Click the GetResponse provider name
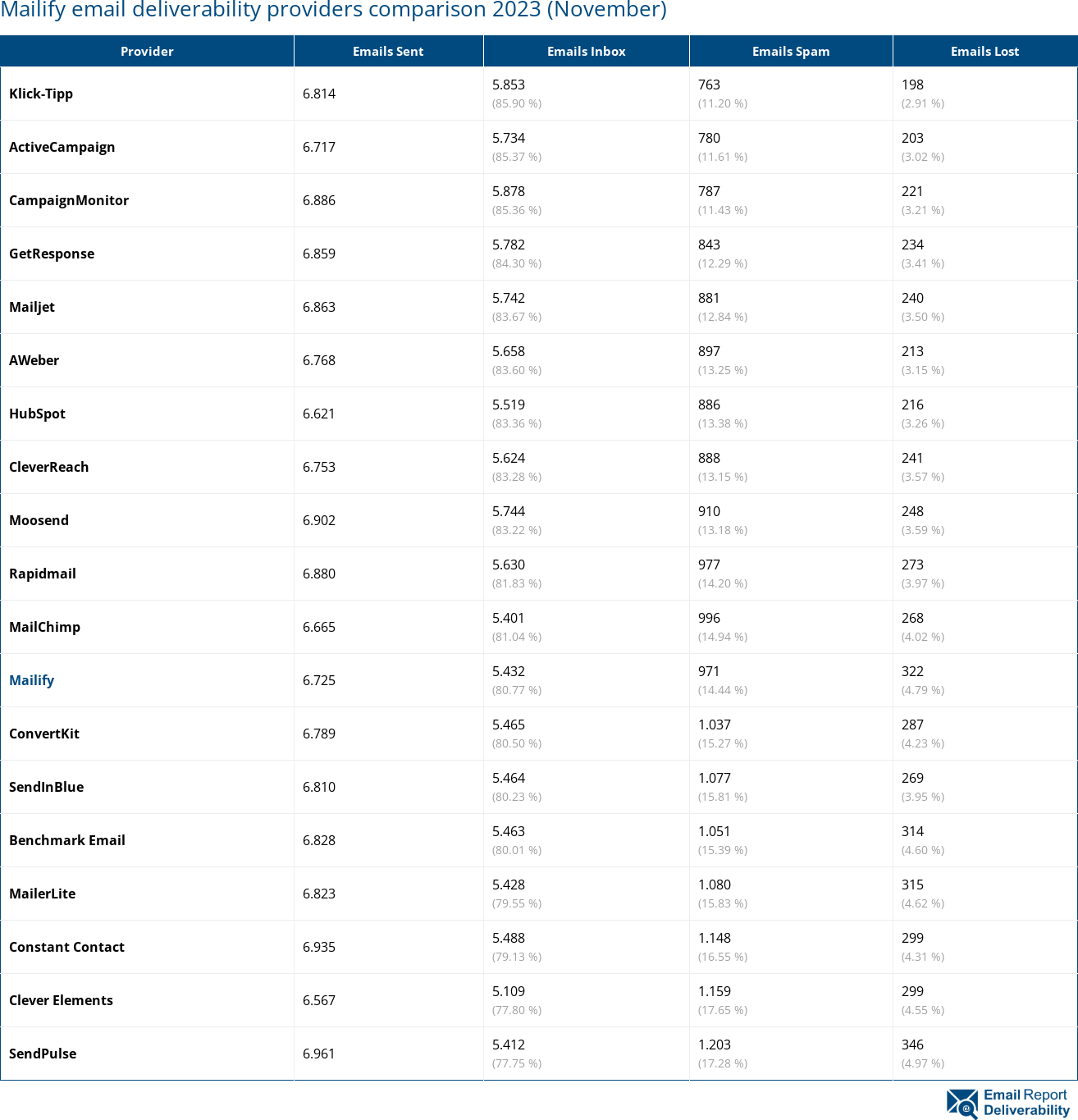Viewport: 1078px width, 1120px height. [x=52, y=254]
